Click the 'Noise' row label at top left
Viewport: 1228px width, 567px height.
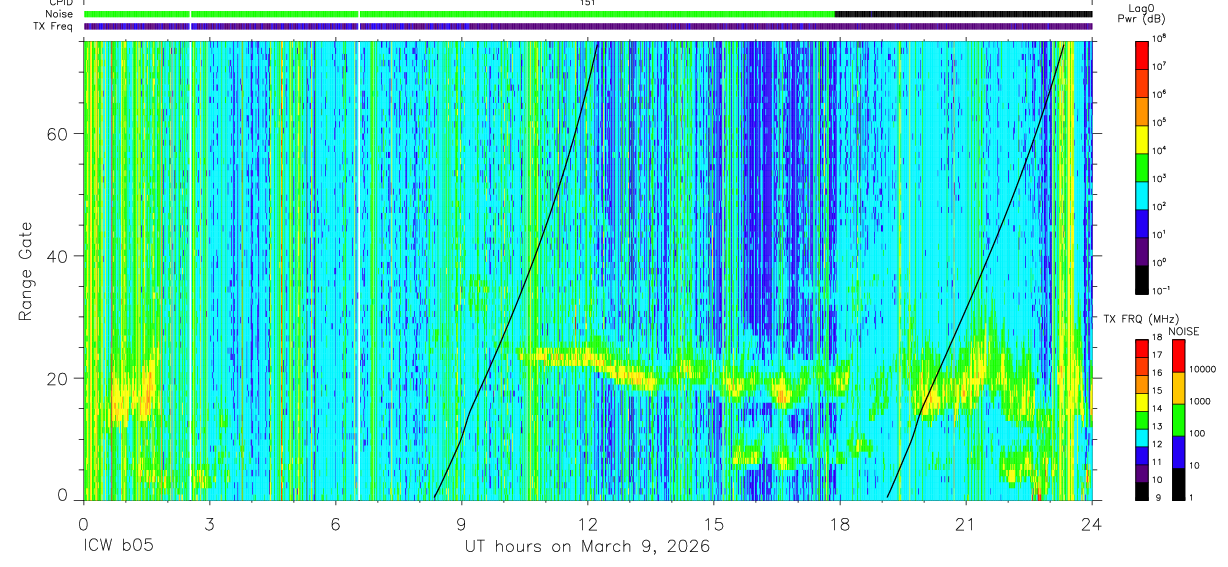(x=59, y=14)
